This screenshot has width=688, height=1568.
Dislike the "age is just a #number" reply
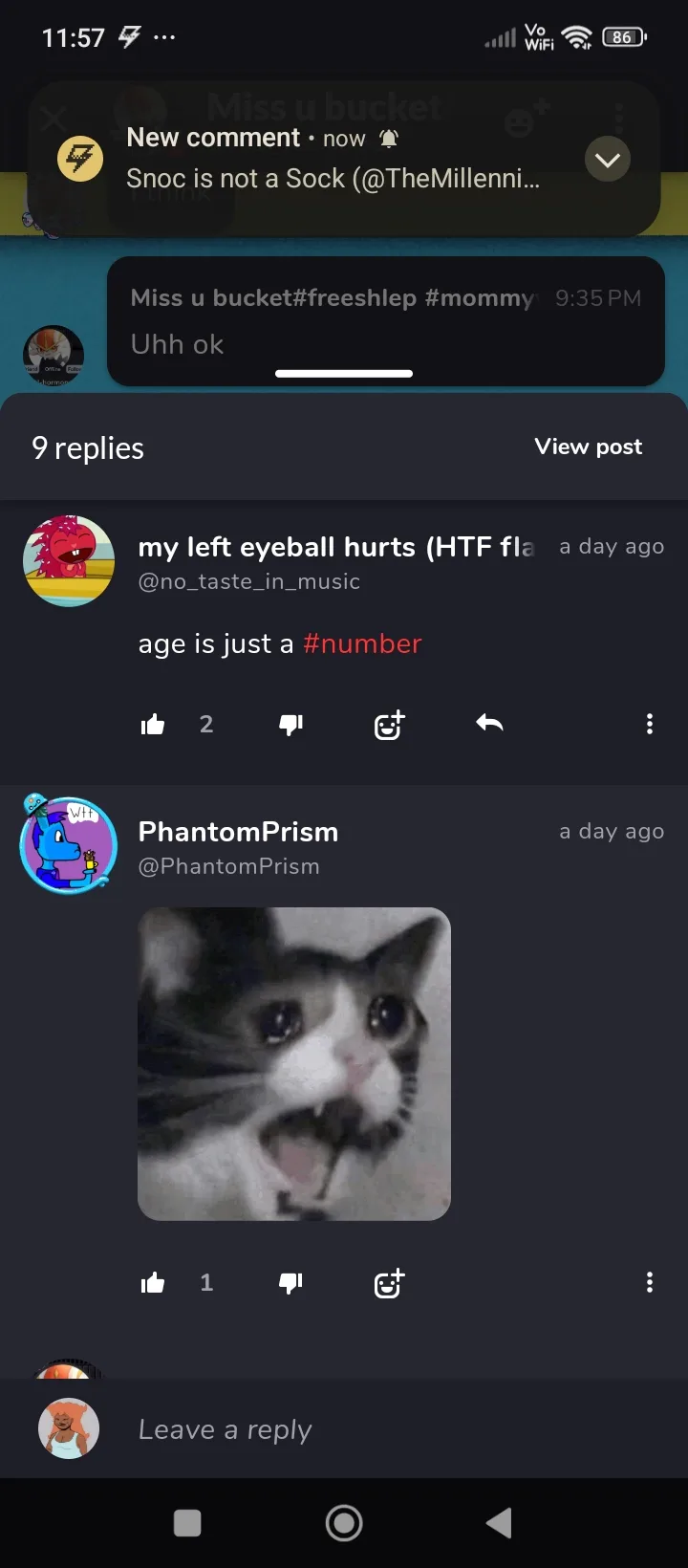[x=290, y=725]
